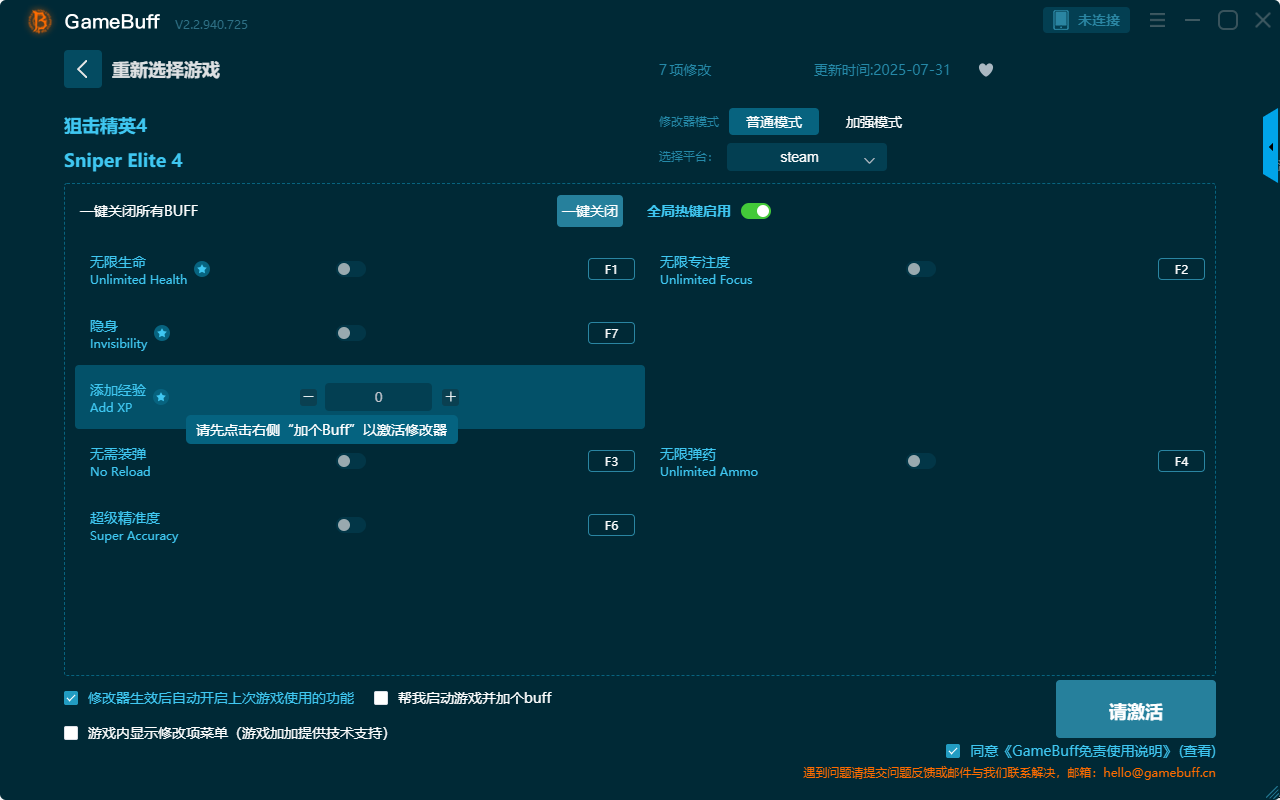The image size is (1280, 800).
Task: Click the heart favorite icon
Action: pyautogui.click(x=986, y=70)
